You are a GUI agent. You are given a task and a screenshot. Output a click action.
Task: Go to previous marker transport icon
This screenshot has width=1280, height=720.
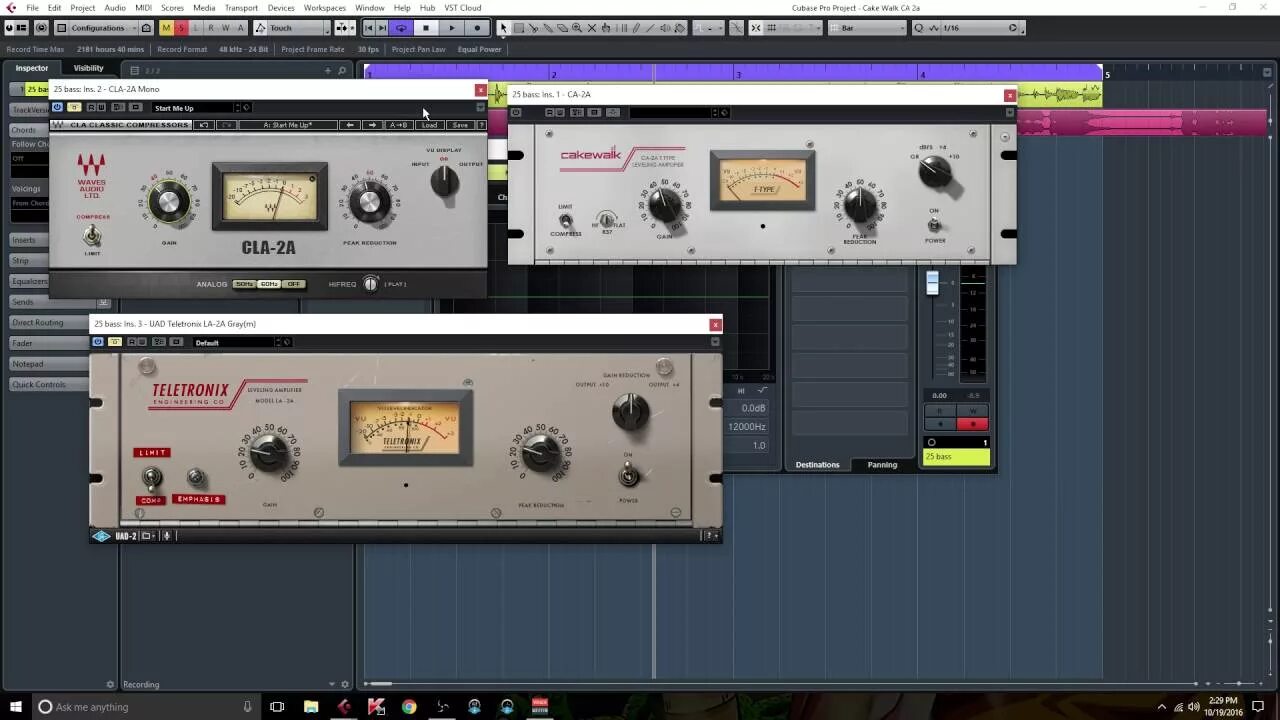coord(369,28)
